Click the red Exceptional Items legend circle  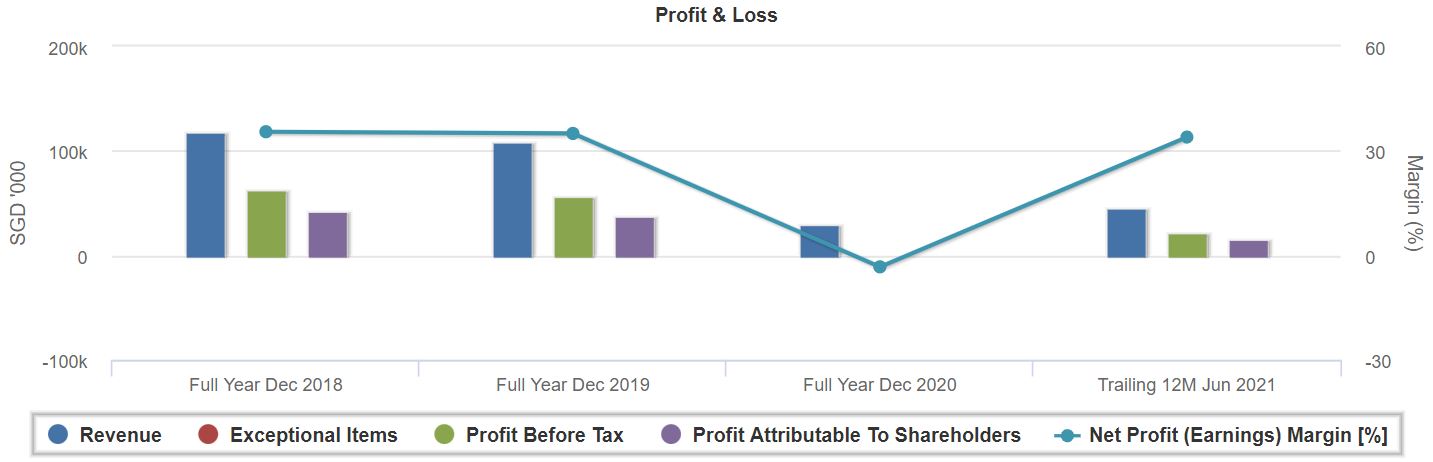pyautogui.click(x=208, y=435)
